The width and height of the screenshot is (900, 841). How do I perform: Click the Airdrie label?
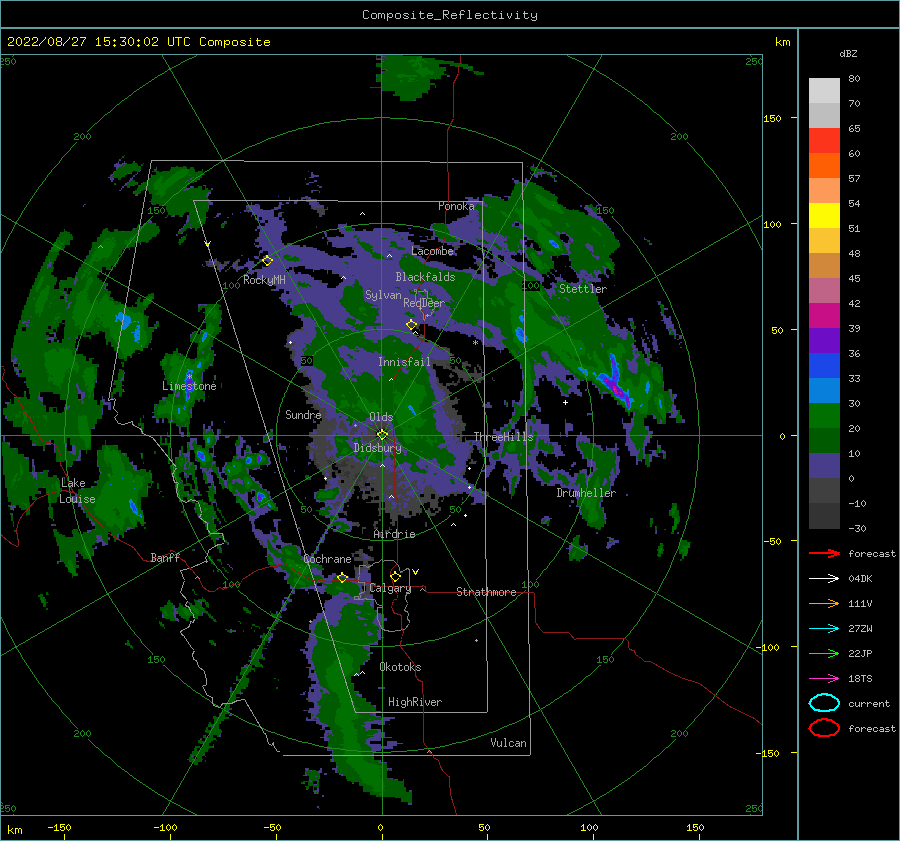point(394,534)
